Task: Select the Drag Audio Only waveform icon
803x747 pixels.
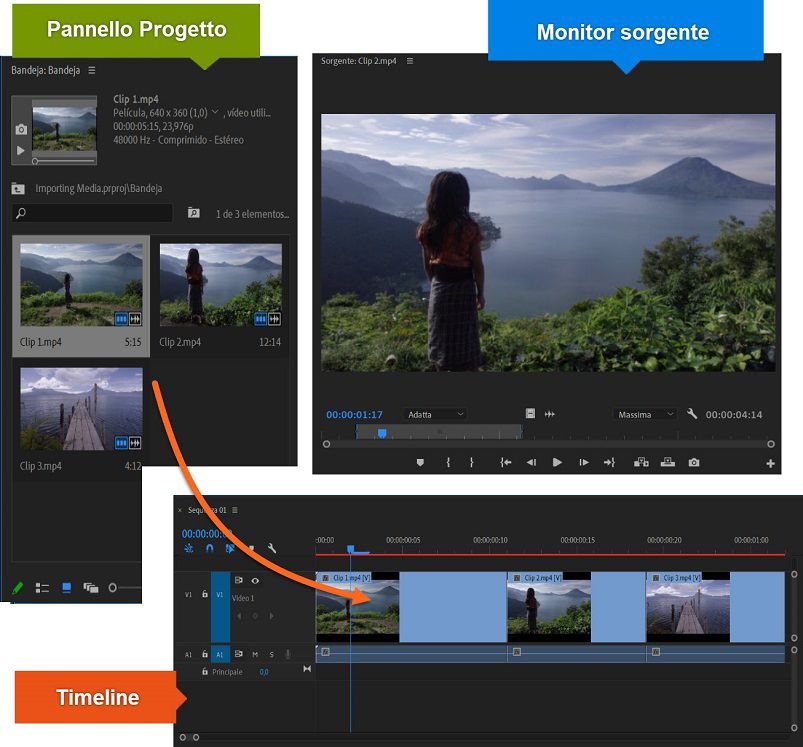Action: [x=550, y=414]
